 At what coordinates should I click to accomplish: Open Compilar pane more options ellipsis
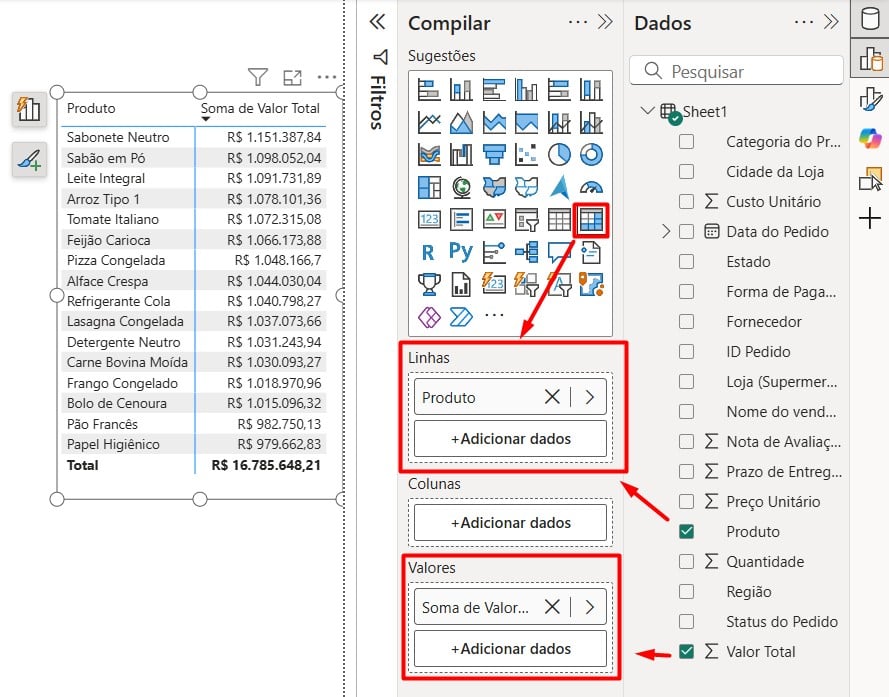(578, 22)
